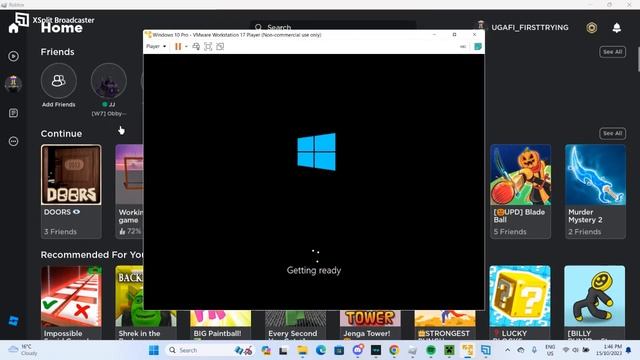Viewport: 640px width, 360px height.
Task: Open Spotify from taskbar
Action: click(431, 350)
